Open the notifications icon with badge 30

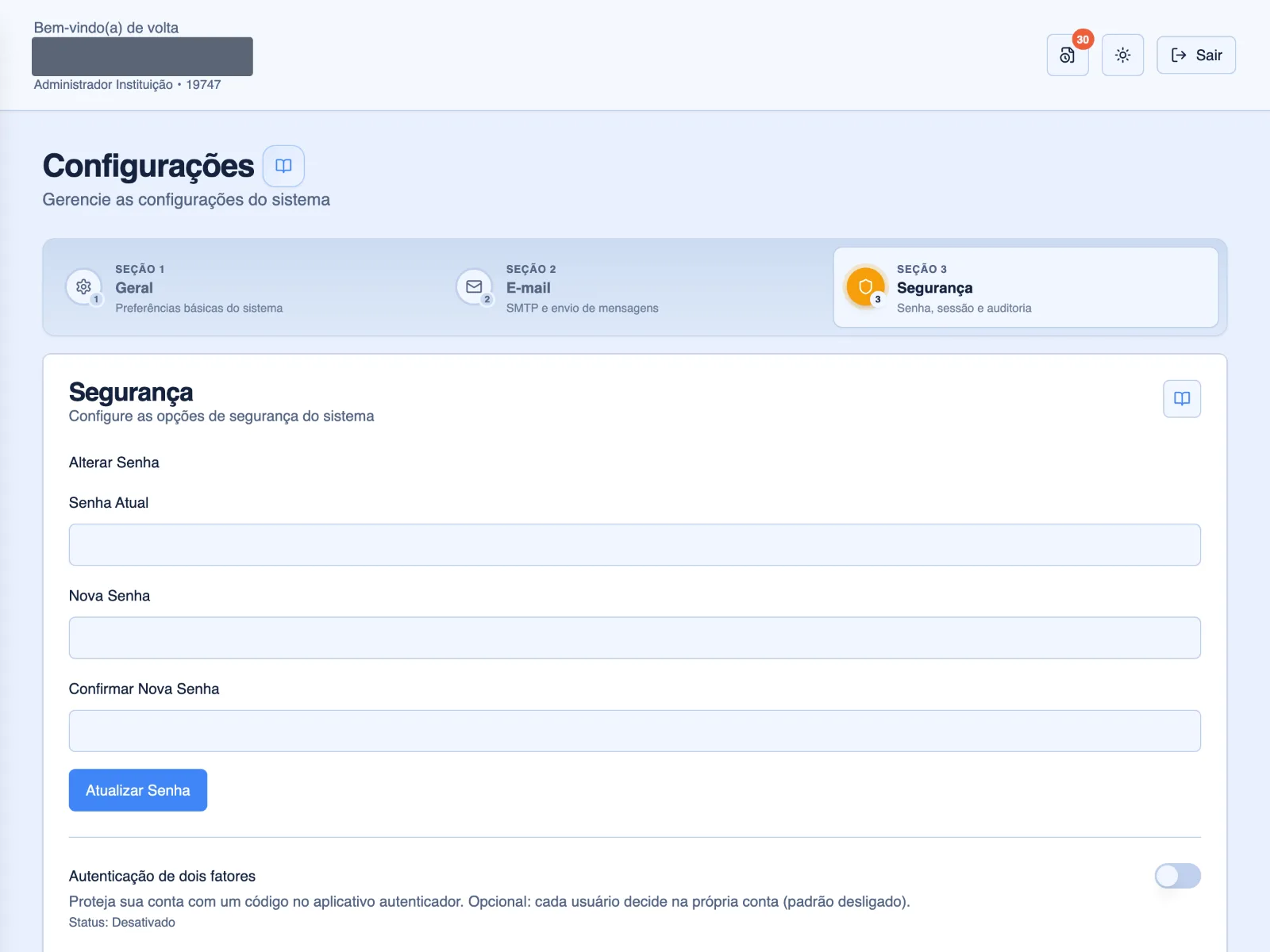pyautogui.click(x=1068, y=55)
